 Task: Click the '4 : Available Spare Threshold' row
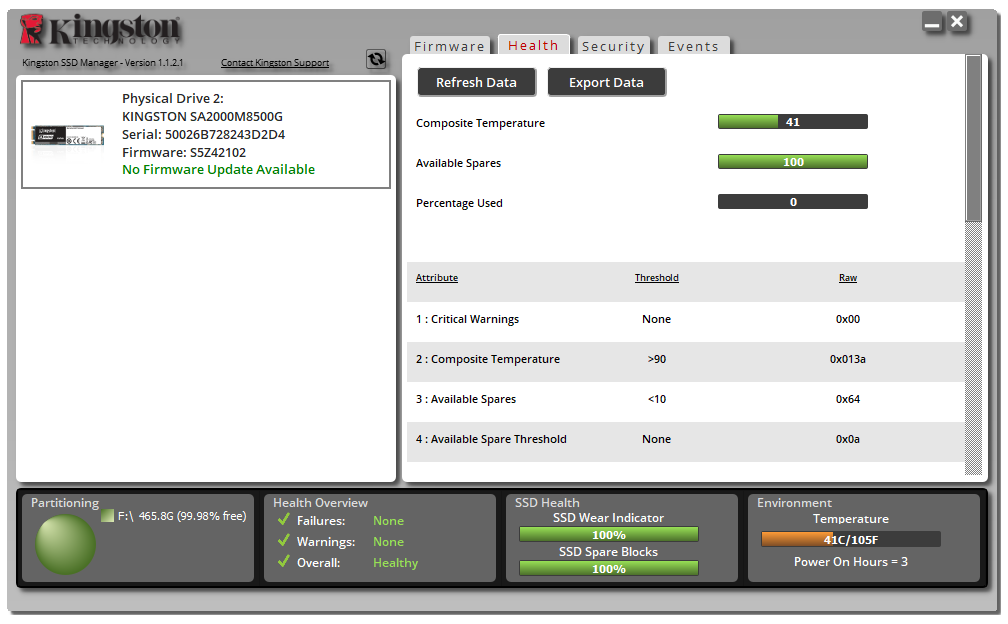pyautogui.click(x=685, y=440)
